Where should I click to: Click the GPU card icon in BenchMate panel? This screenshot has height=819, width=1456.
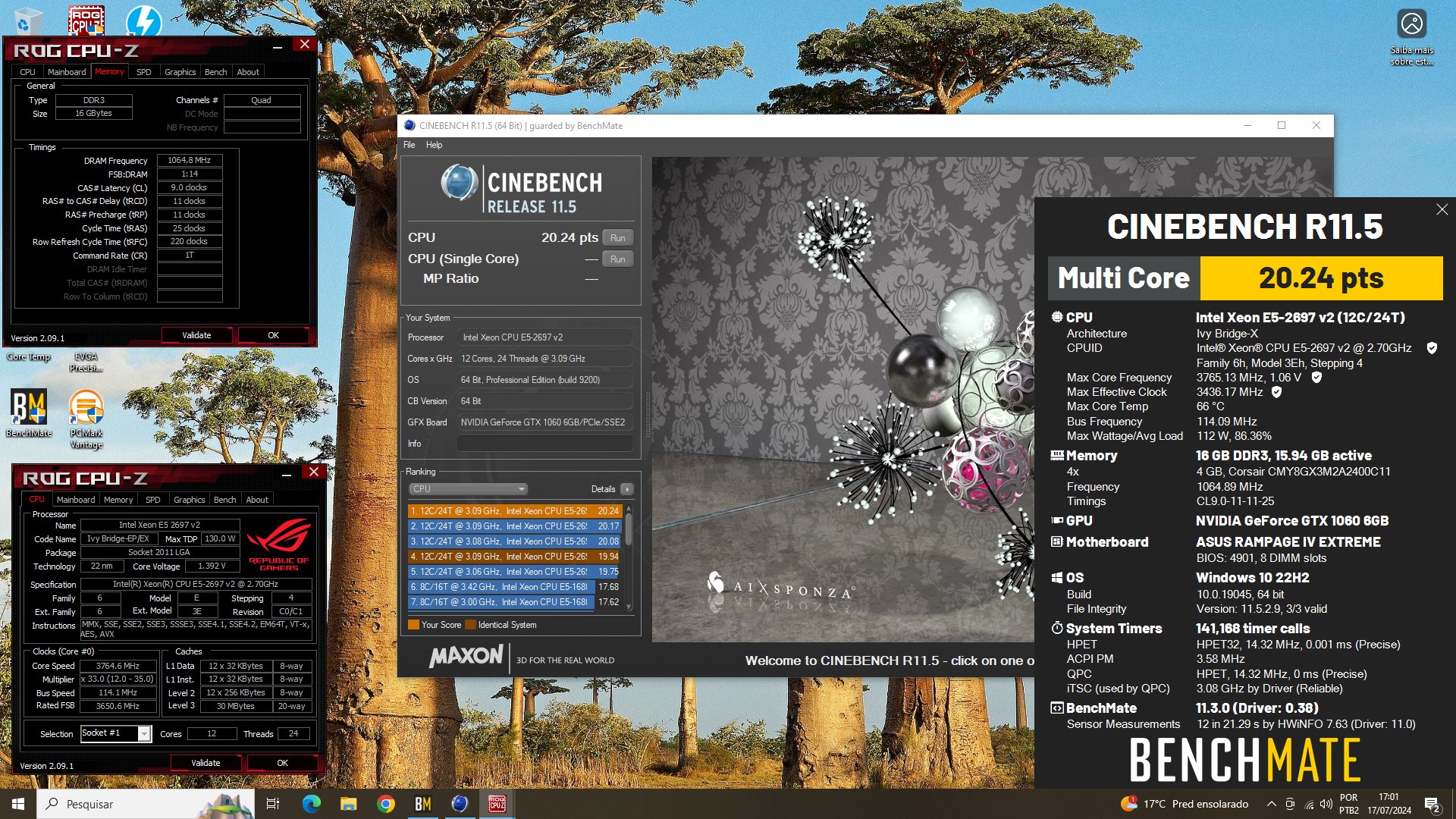[1057, 520]
